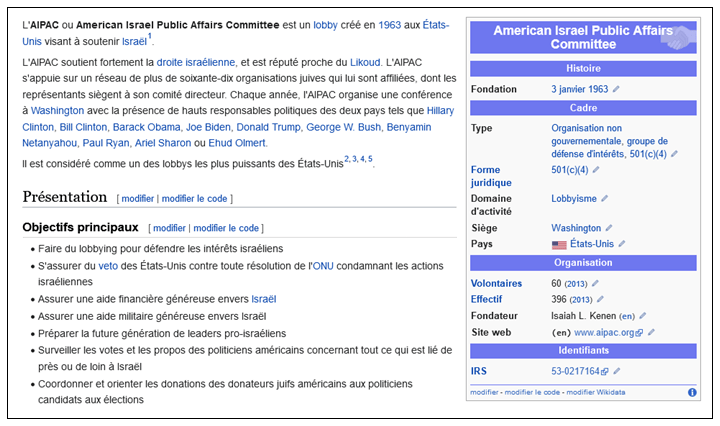Open the 1963 year link in intro
Viewport: 720px width, 426px height.
pos(389,25)
